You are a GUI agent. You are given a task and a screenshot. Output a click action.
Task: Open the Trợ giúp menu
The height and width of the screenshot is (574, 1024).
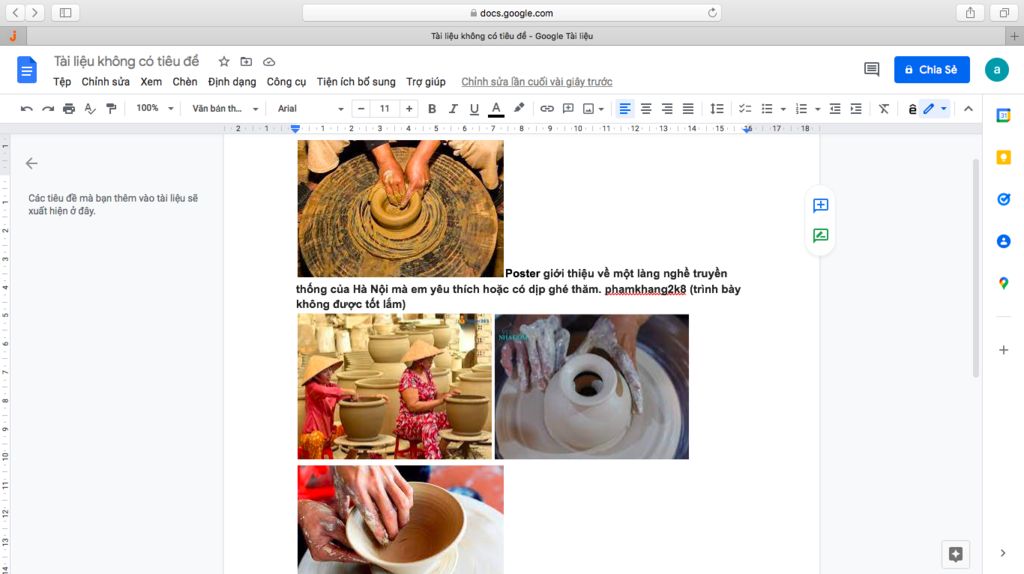click(x=426, y=82)
